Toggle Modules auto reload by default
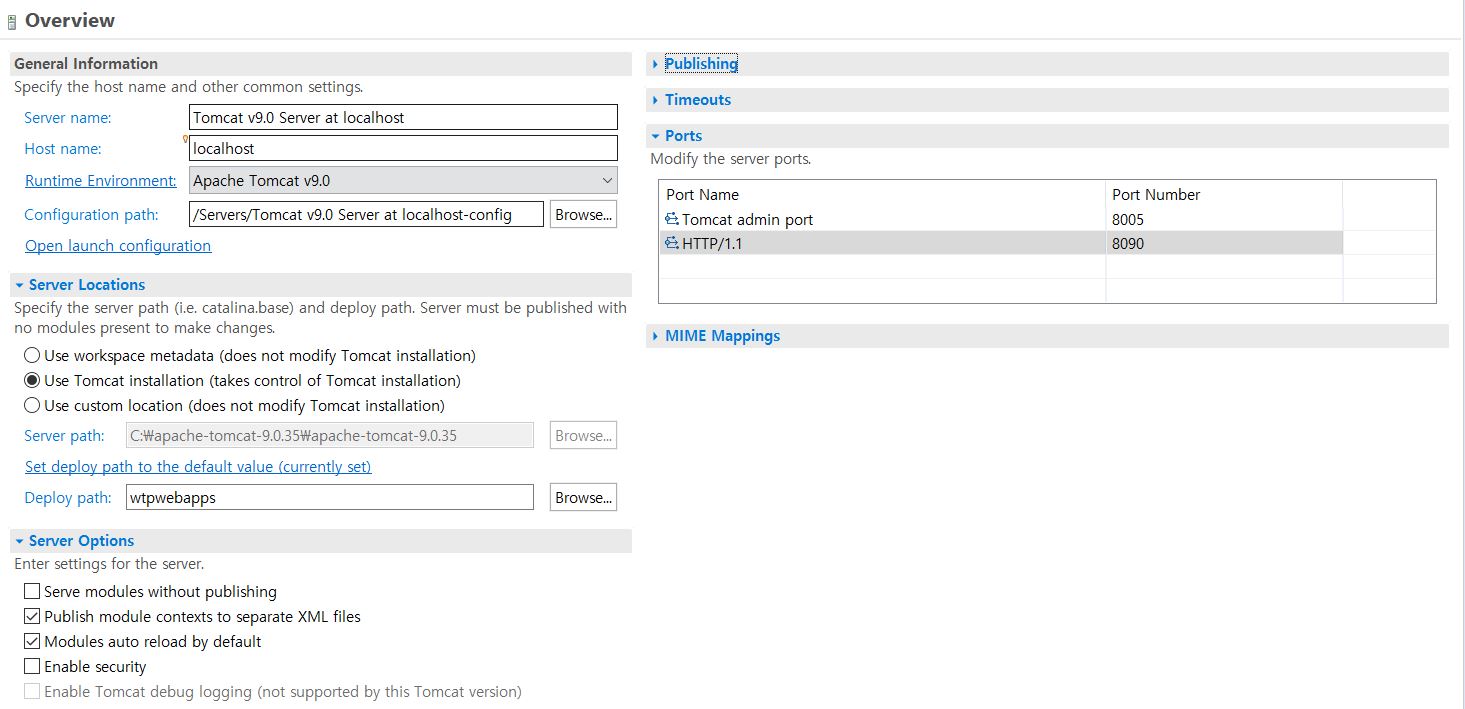1465x709 pixels. pos(32,641)
